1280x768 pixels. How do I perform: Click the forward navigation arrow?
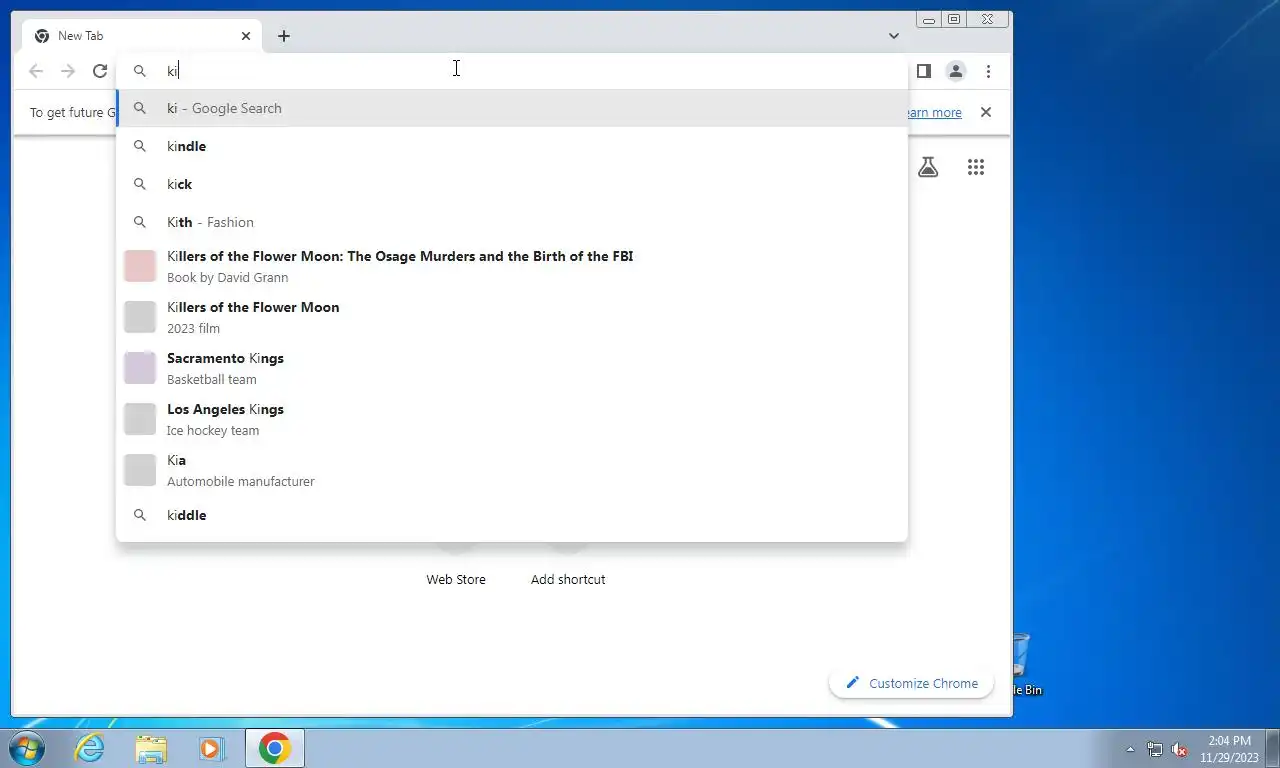(68, 71)
